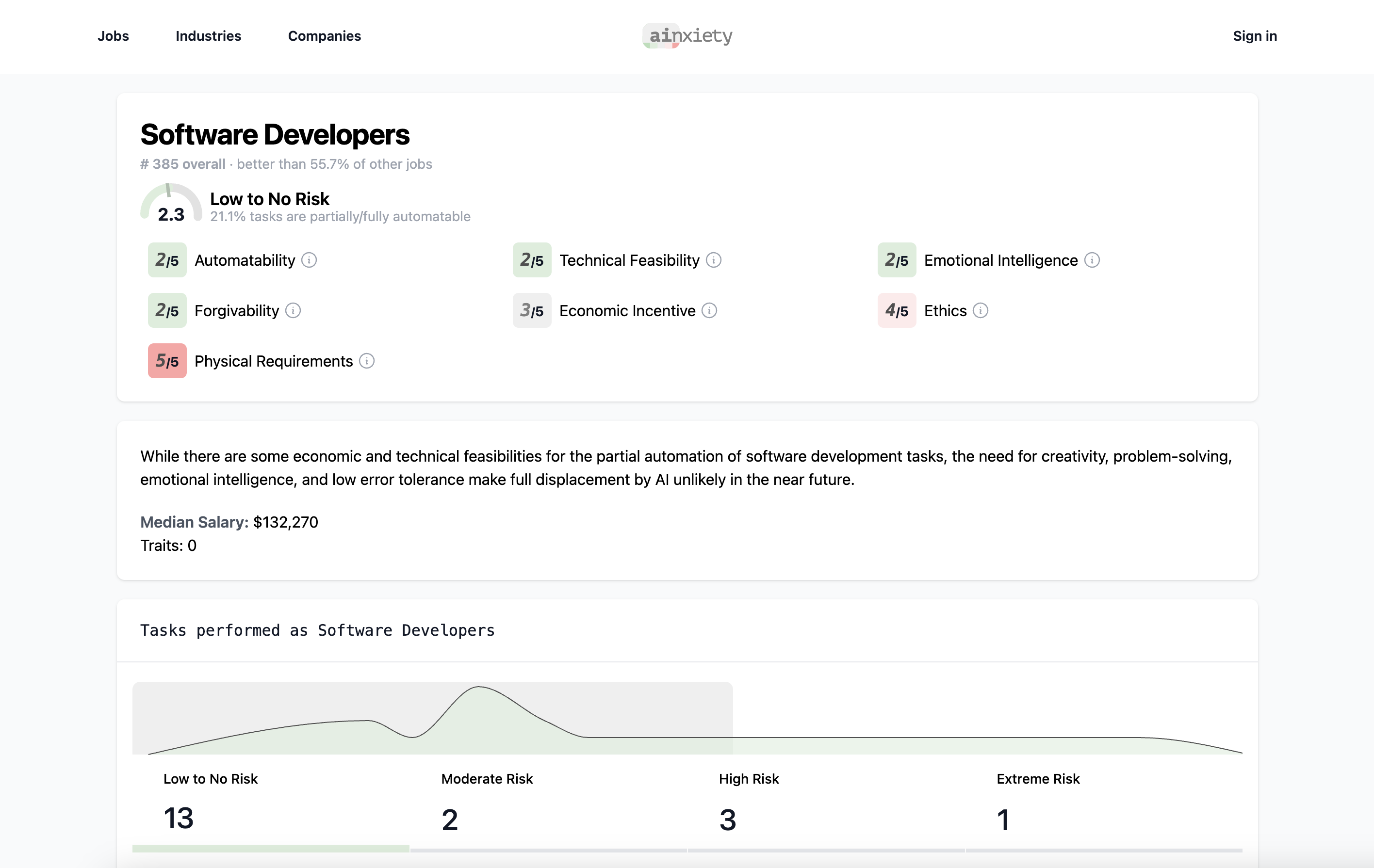
Task: Open the Emotional Intelligence info icon
Action: coord(1092,260)
